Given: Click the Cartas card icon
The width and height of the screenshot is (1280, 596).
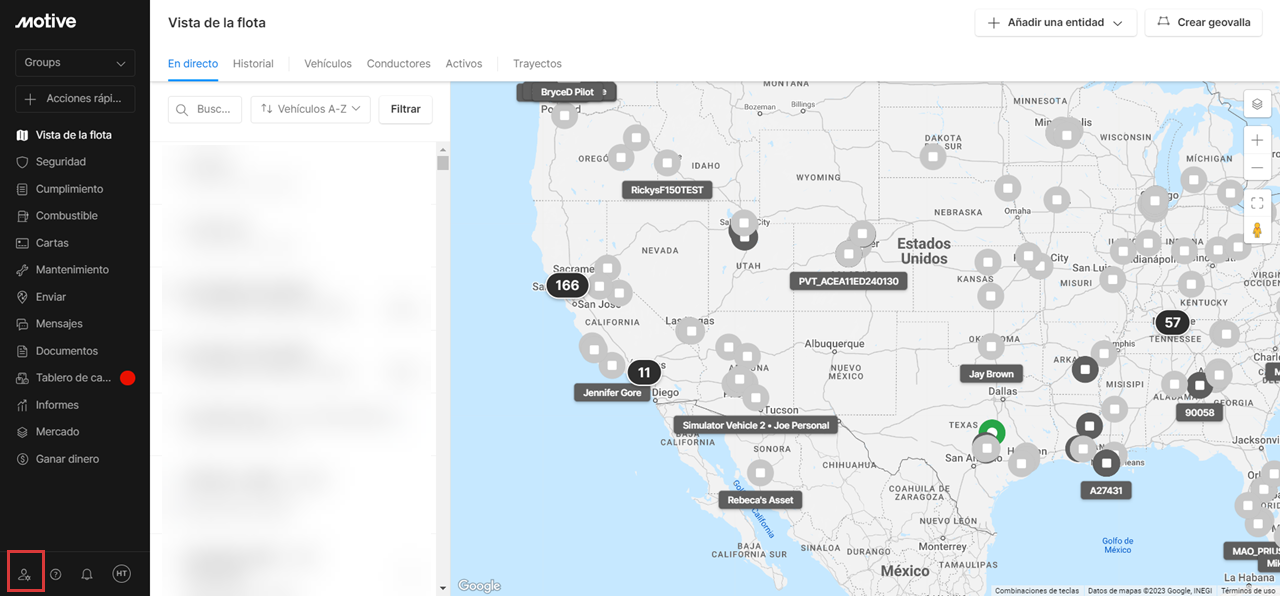Looking at the screenshot, I should 23,243.
